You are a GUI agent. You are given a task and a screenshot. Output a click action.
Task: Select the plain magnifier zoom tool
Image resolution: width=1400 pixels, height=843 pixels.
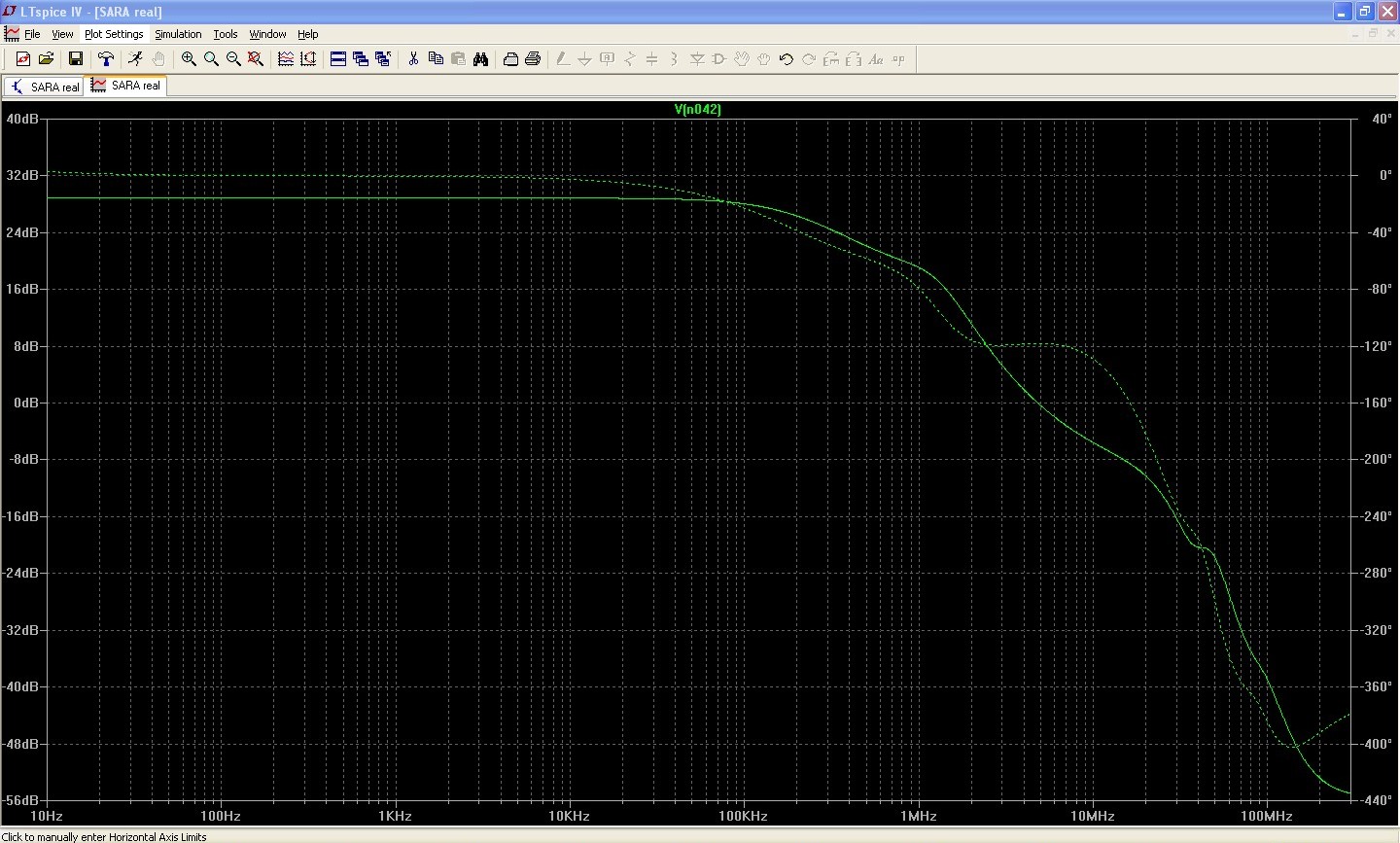tap(211, 59)
